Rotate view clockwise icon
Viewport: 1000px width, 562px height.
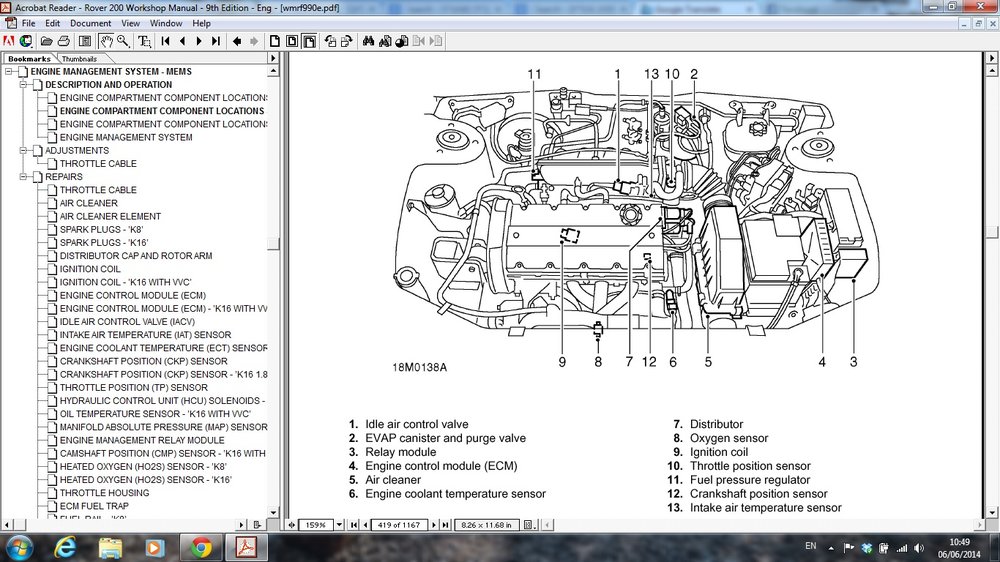[347, 41]
